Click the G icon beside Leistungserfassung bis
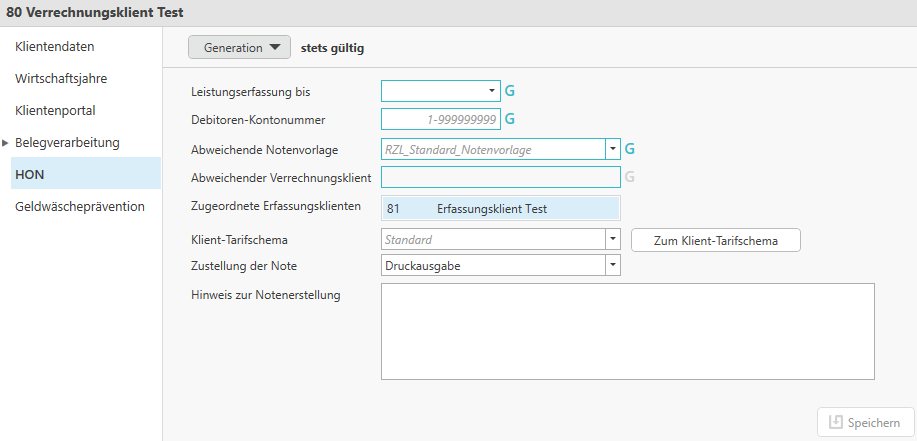 [509, 91]
